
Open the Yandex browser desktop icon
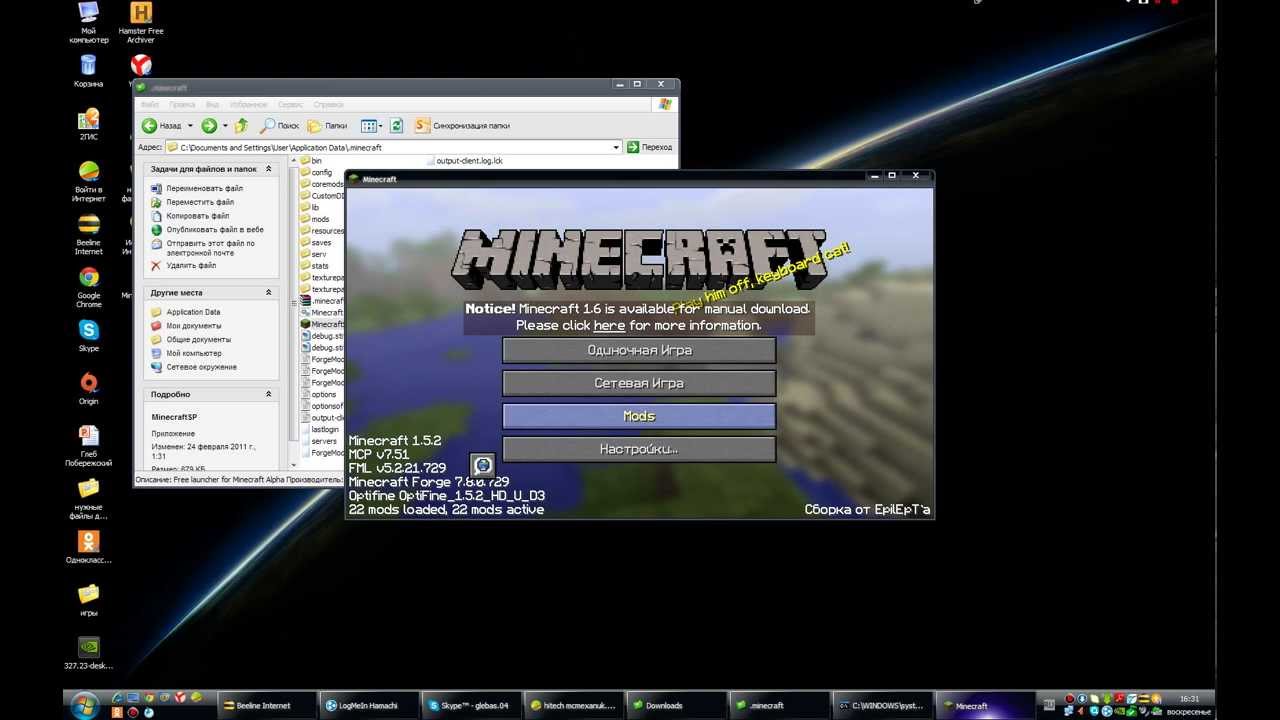tap(141, 65)
